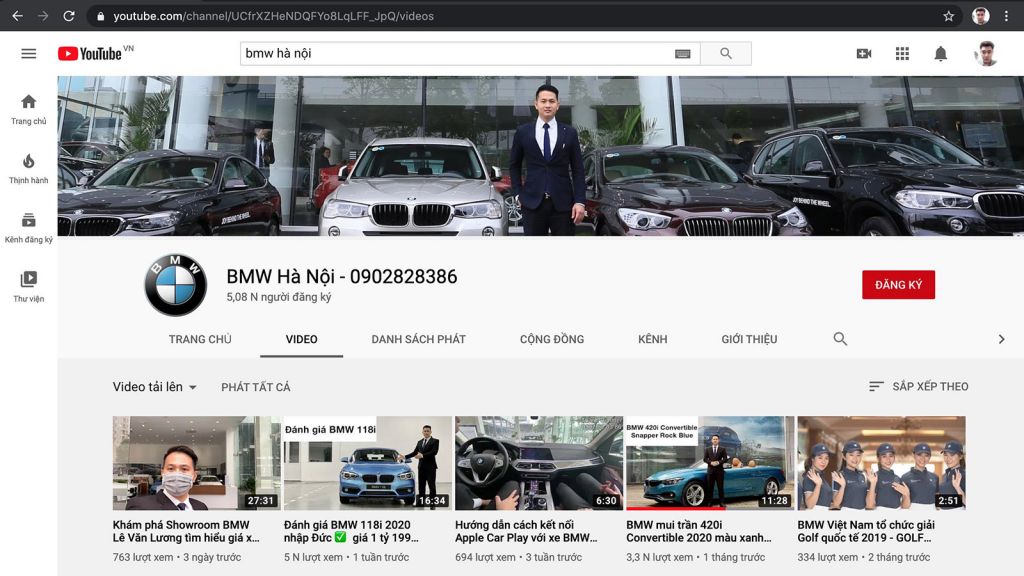The width and height of the screenshot is (1024, 576).
Task: Go to Thịnh hành in sidebar
Action: [x=28, y=169]
